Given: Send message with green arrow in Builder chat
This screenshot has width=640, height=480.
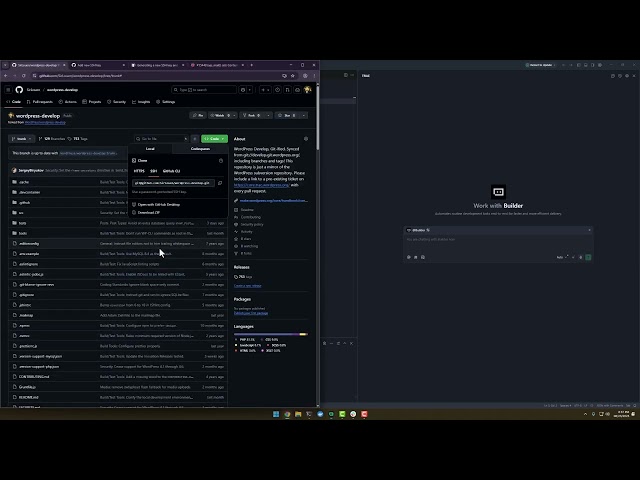Looking at the screenshot, I should coord(588,257).
